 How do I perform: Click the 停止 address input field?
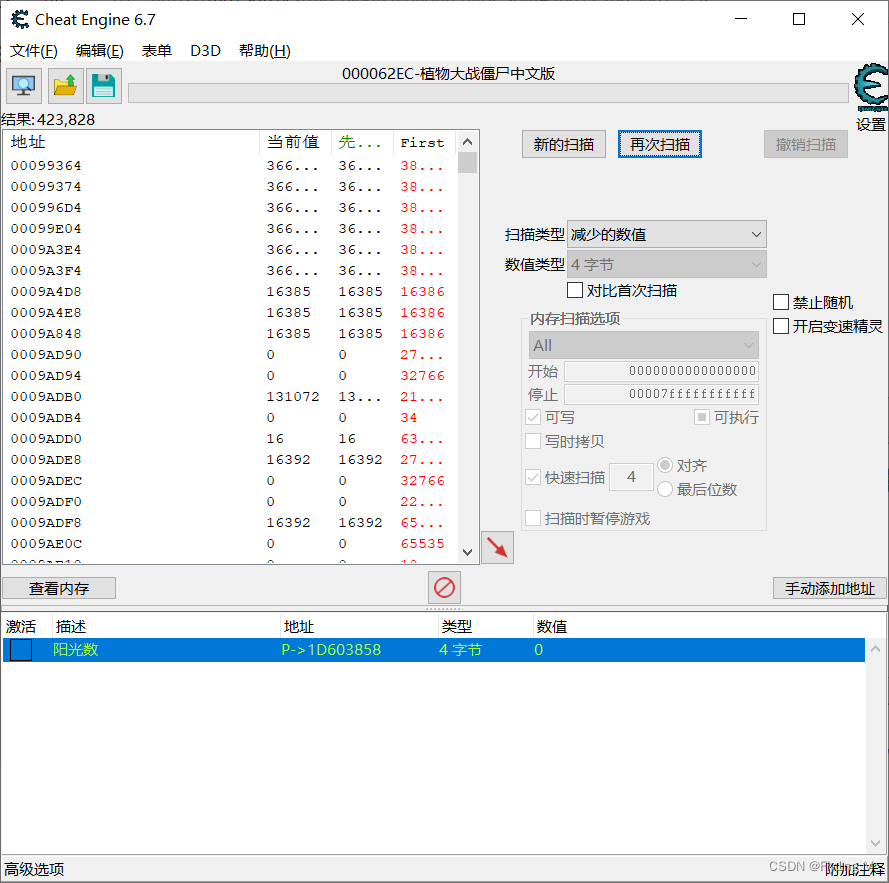point(662,394)
